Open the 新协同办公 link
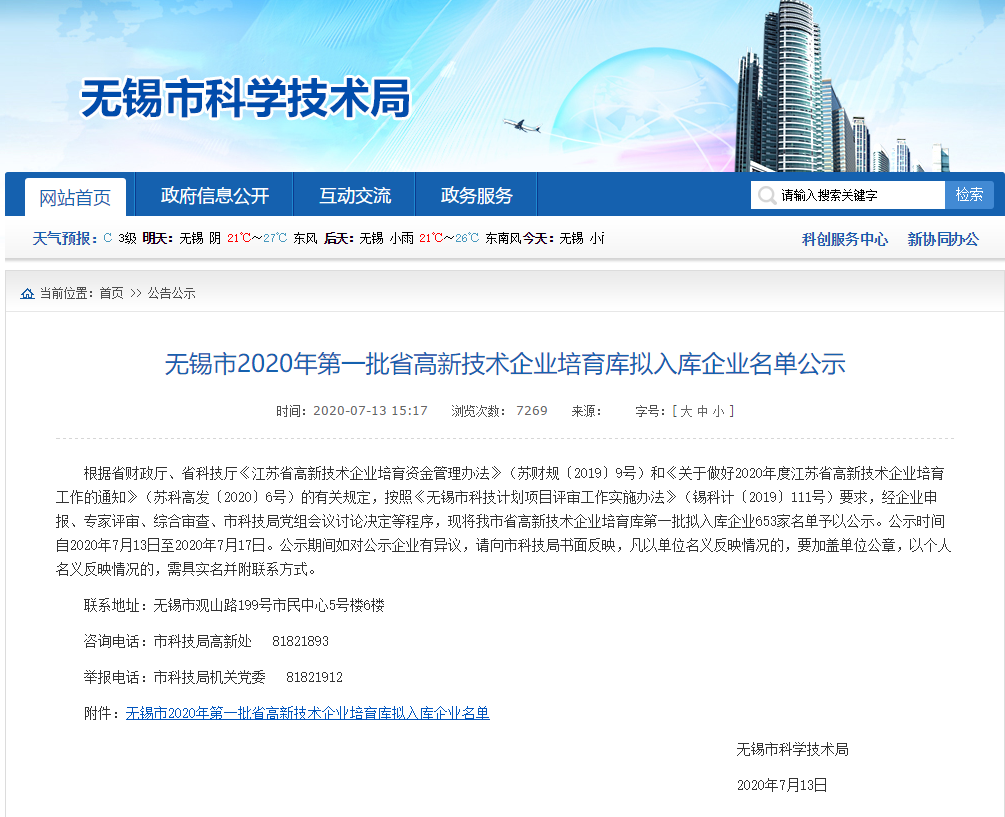 coord(943,239)
